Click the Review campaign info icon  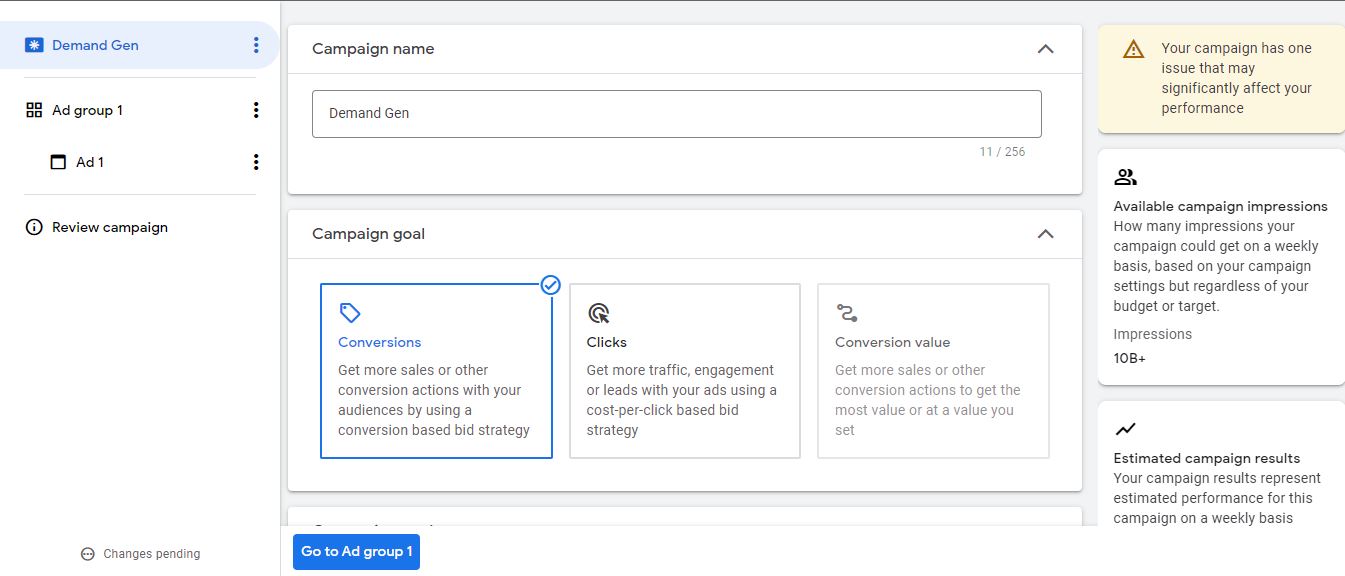click(33, 227)
